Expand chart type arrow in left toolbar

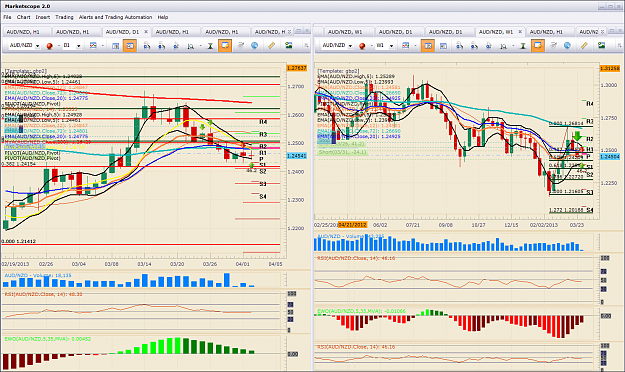[102, 46]
